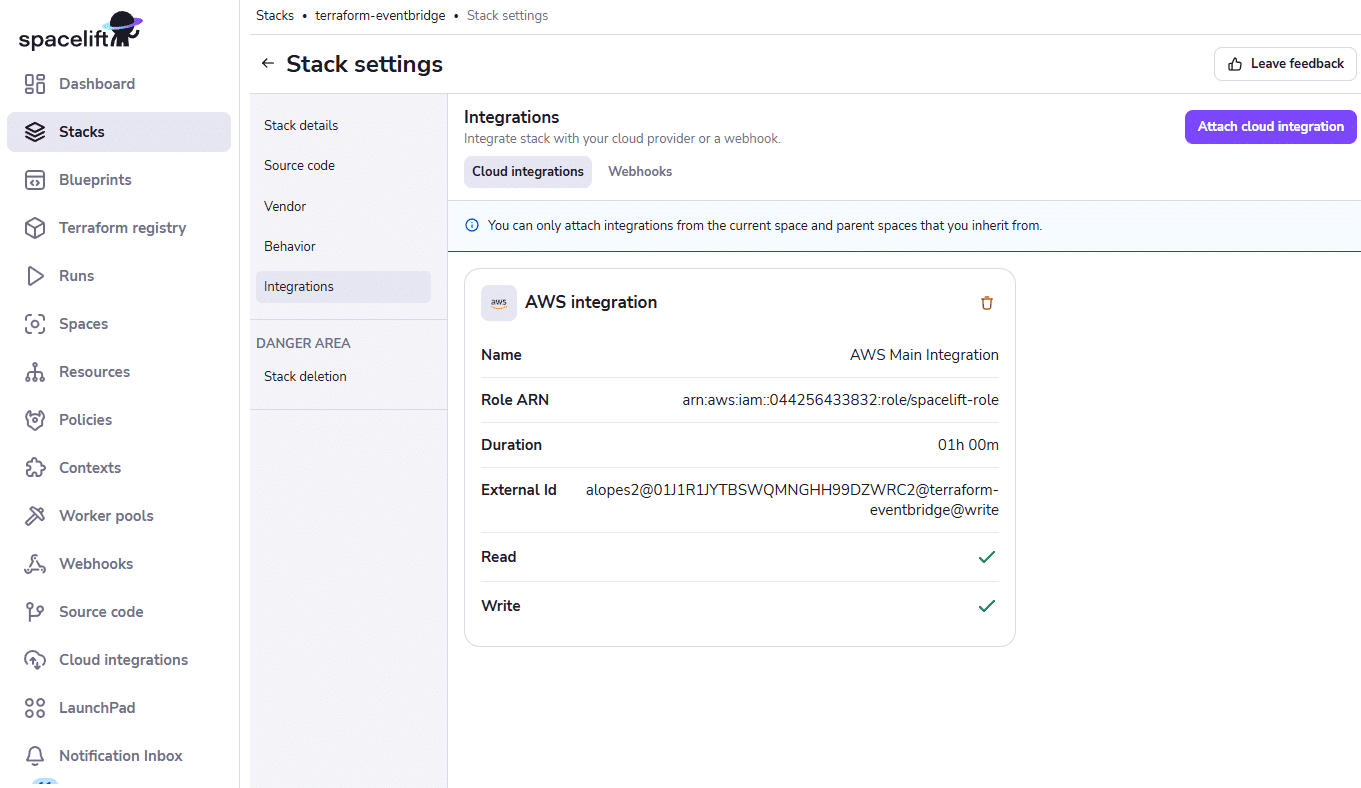
Task: Click the Blueprints sidebar icon
Action: click(35, 180)
